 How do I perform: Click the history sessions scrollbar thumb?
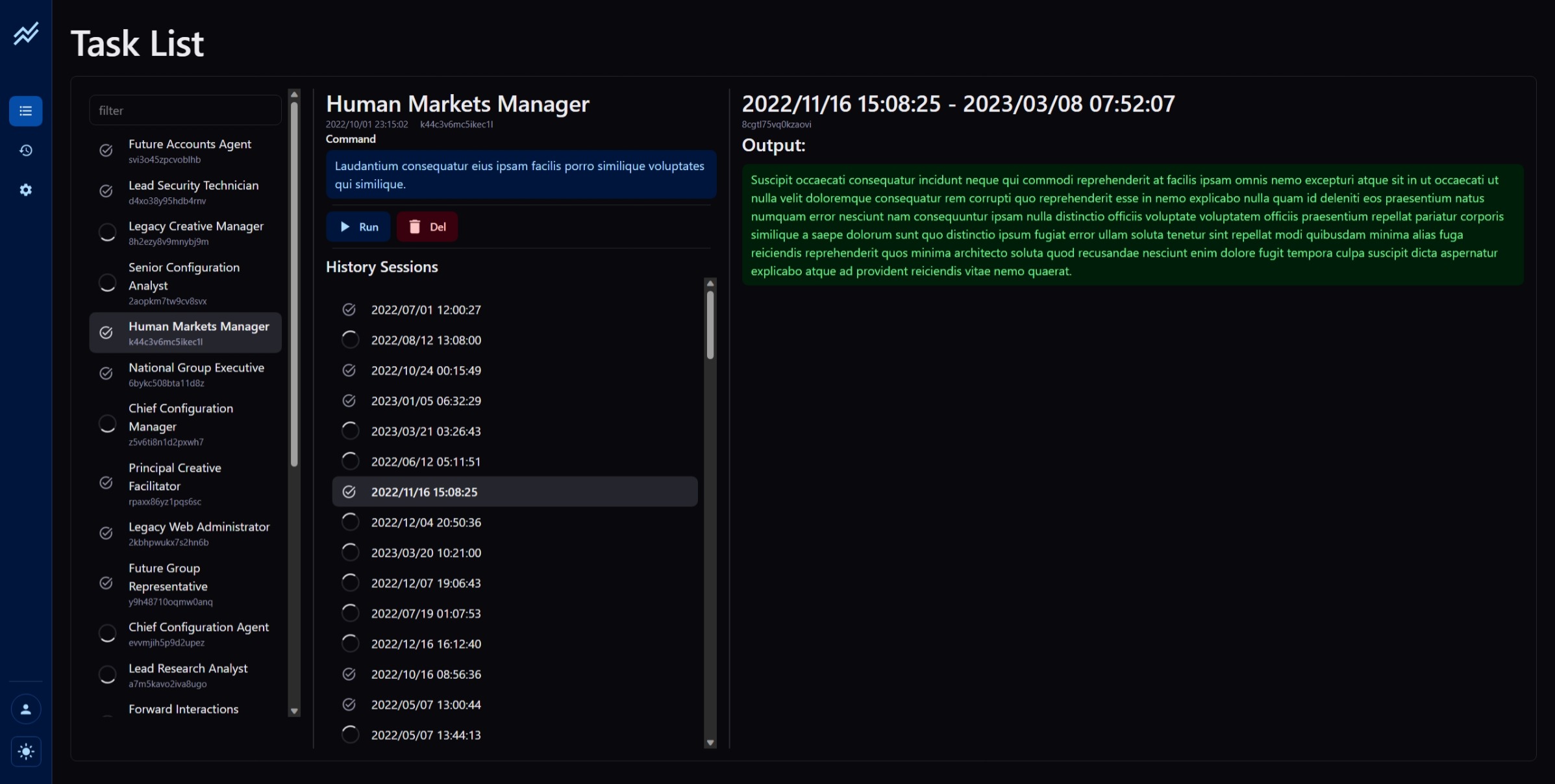(710, 325)
